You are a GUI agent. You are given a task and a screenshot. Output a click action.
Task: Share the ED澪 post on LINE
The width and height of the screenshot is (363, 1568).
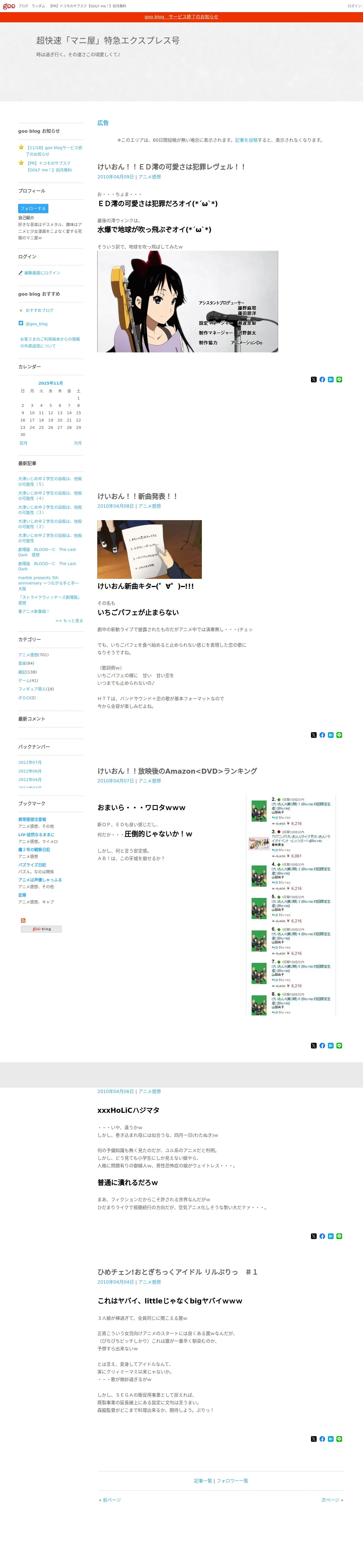[339, 379]
